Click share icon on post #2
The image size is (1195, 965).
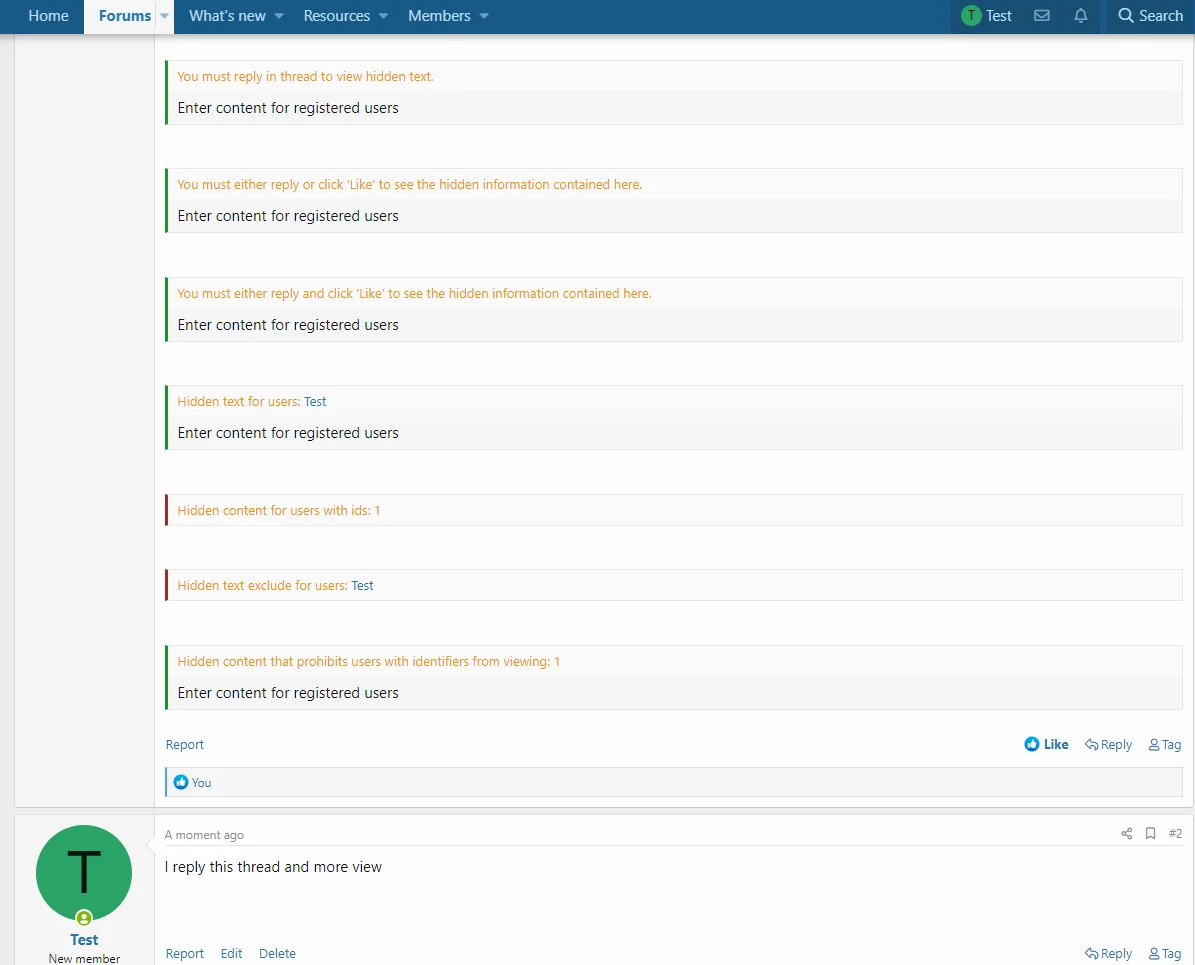[x=1126, y=834]
